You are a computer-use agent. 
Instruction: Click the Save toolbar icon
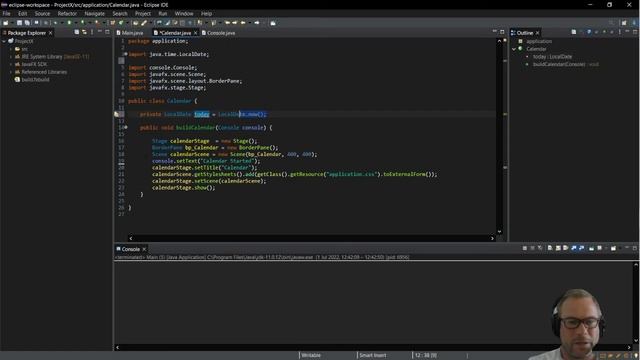point(19,23)
